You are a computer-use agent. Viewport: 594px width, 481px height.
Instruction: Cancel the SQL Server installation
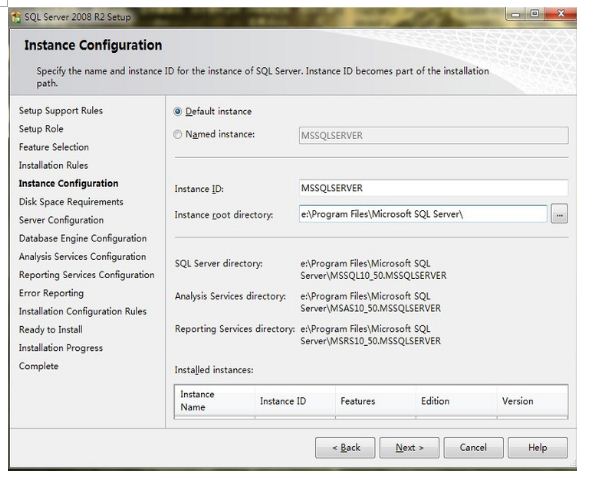click(x=474, y=448)
